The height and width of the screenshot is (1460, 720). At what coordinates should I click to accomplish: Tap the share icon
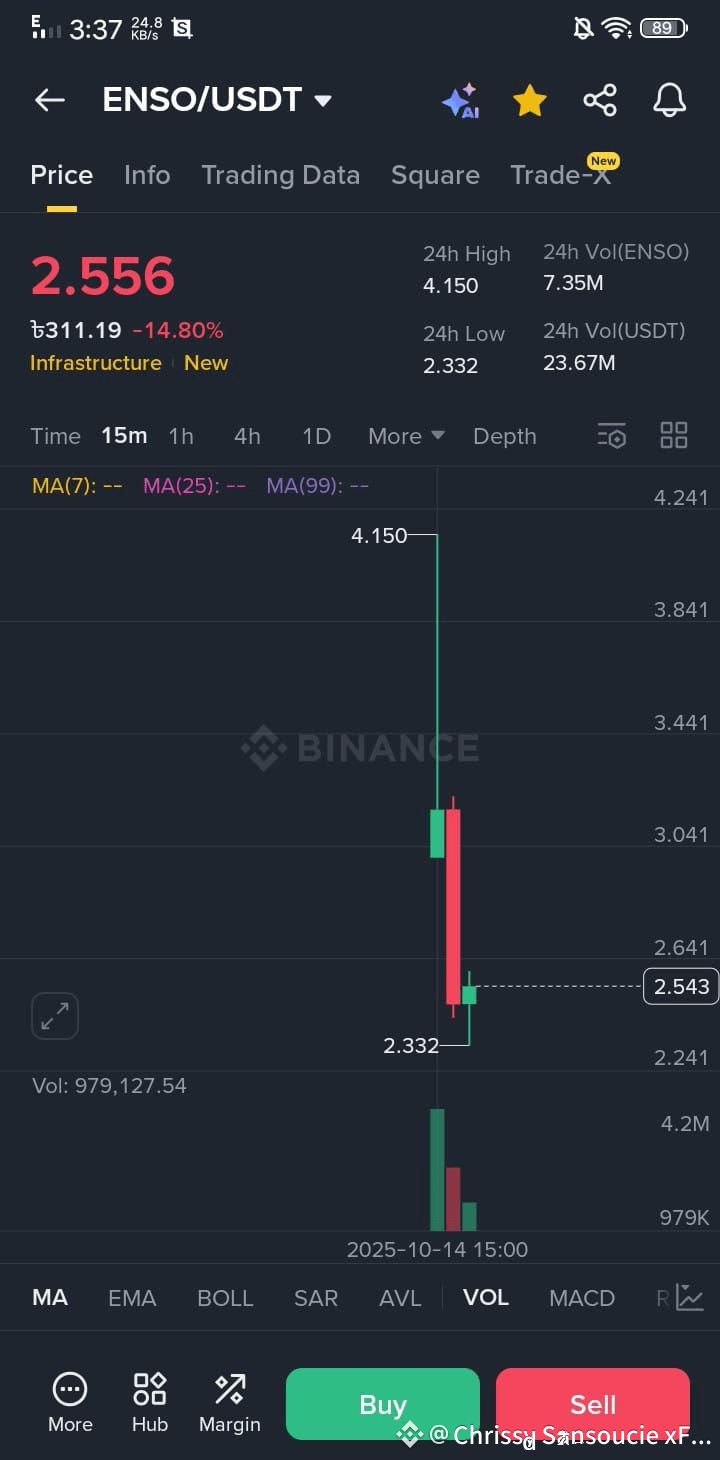tap(600, 100)
